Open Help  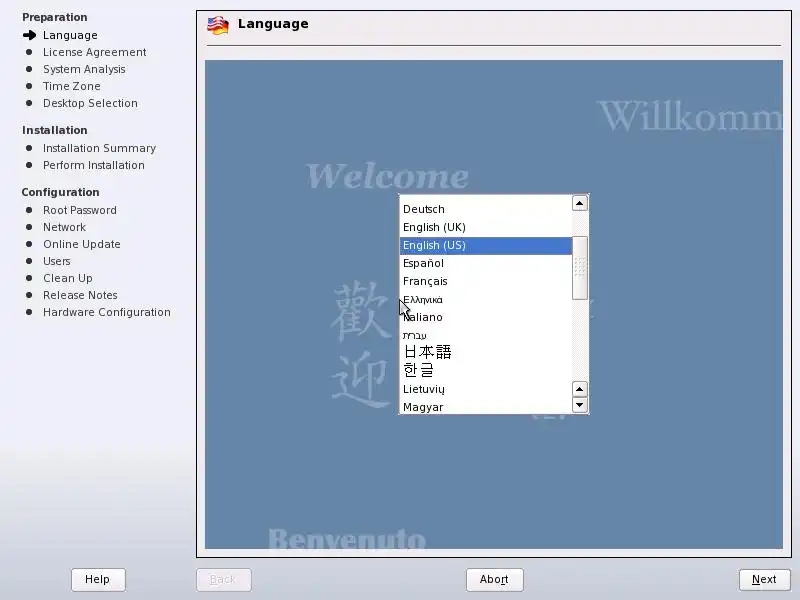tap(98, 580)
